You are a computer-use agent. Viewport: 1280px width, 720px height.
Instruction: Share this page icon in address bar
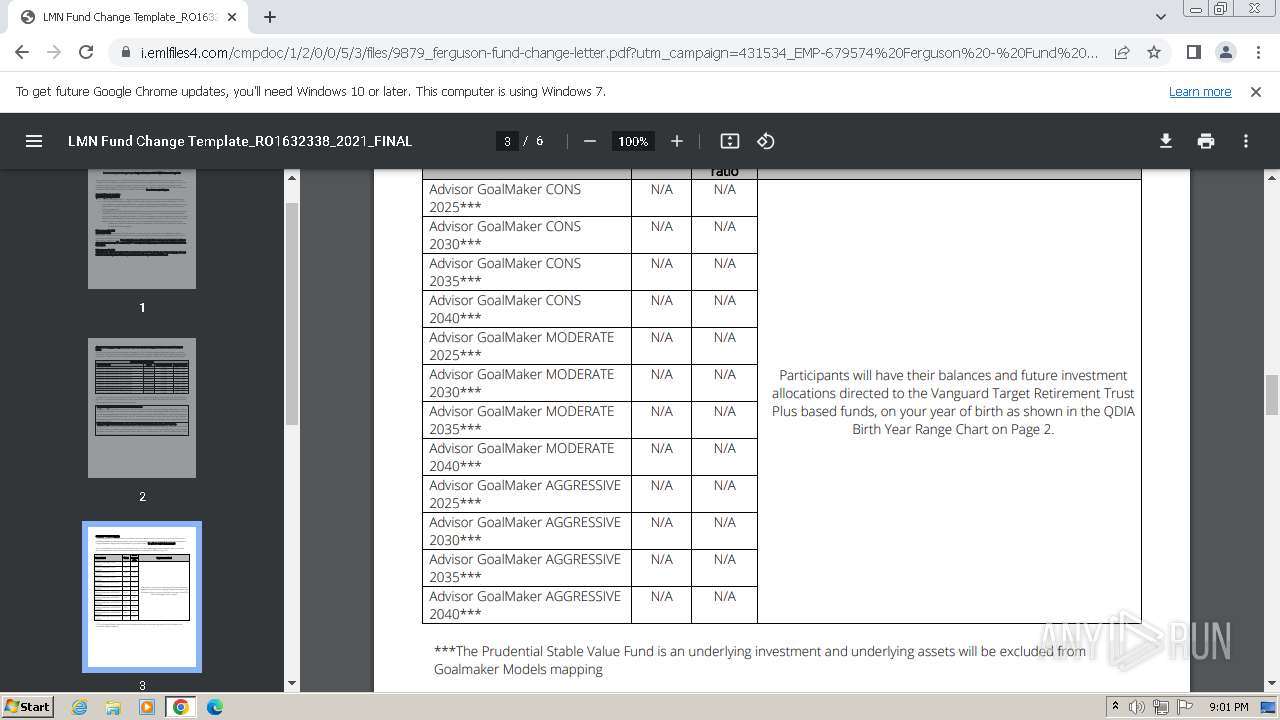(1122, 52)
